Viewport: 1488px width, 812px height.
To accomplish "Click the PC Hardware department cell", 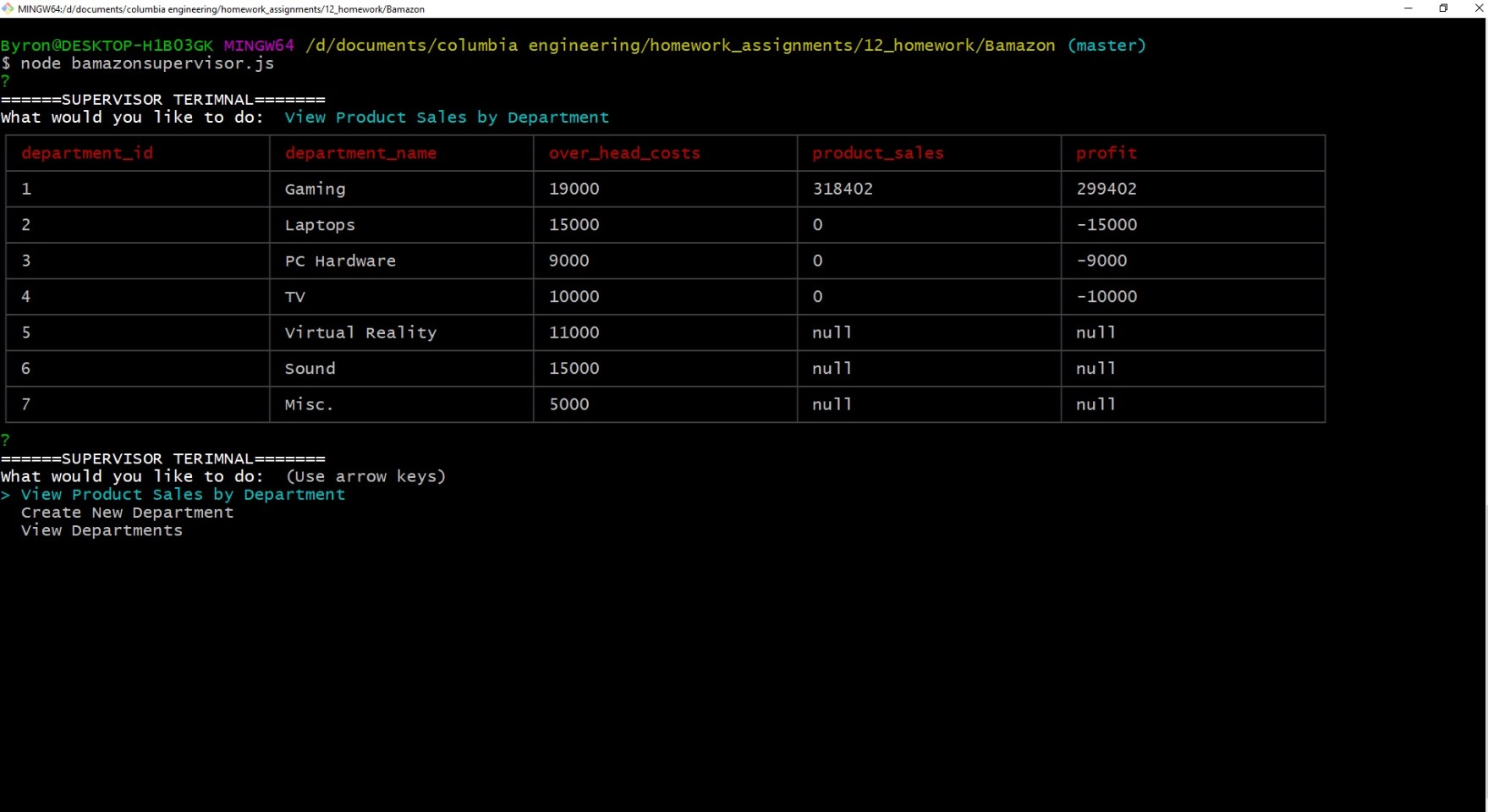I will coord(340,261).
